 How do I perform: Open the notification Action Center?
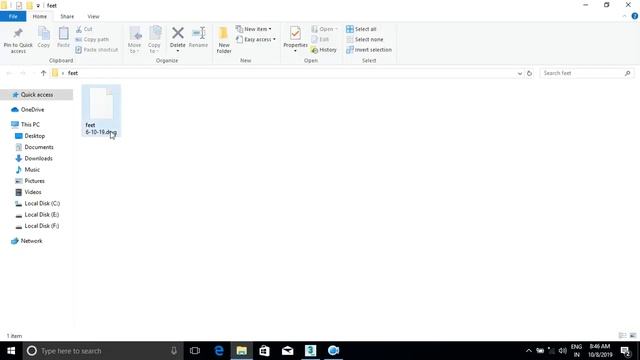[x=625, y=351]
